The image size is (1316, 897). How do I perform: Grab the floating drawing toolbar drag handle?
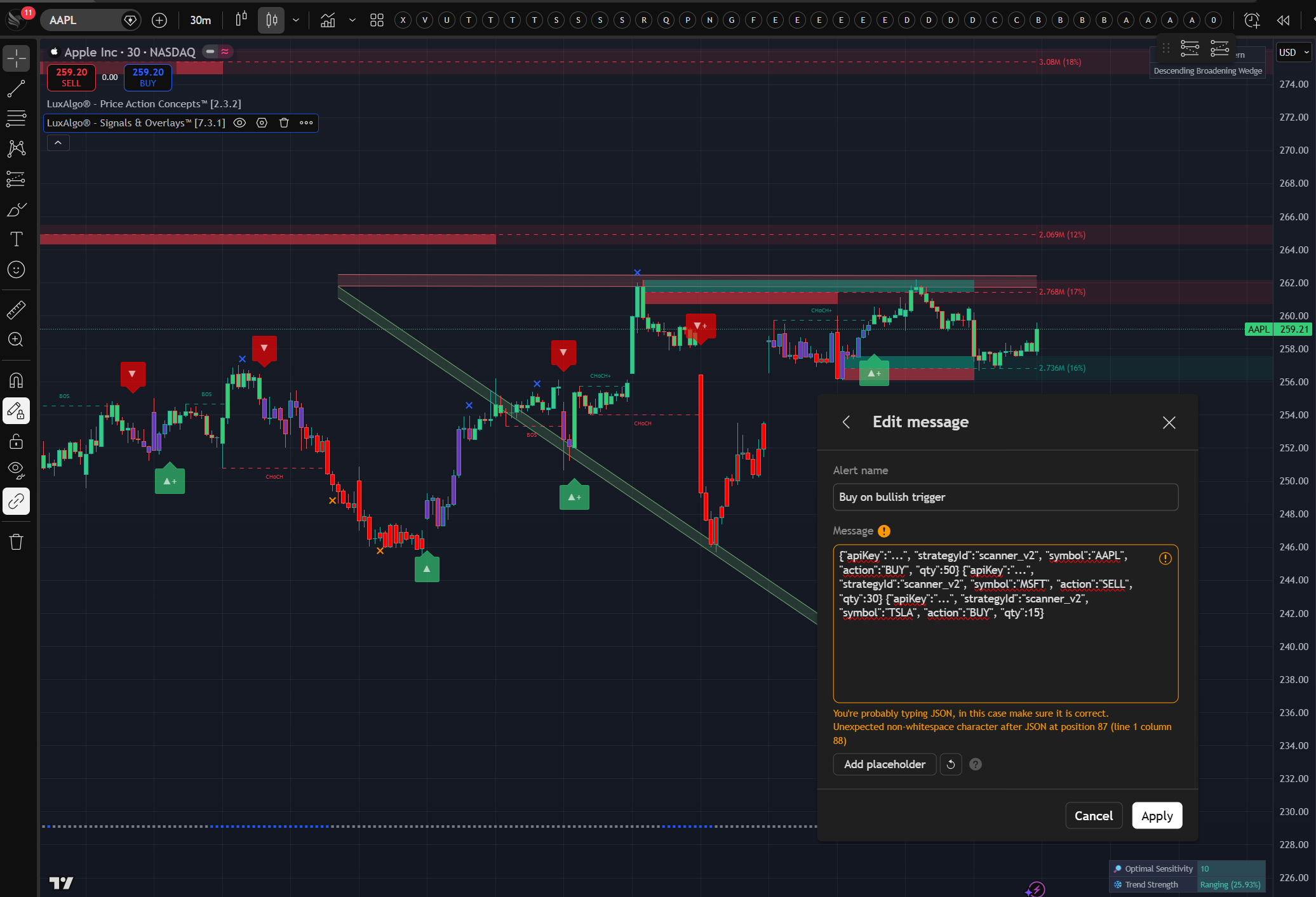click(1166, 48)
